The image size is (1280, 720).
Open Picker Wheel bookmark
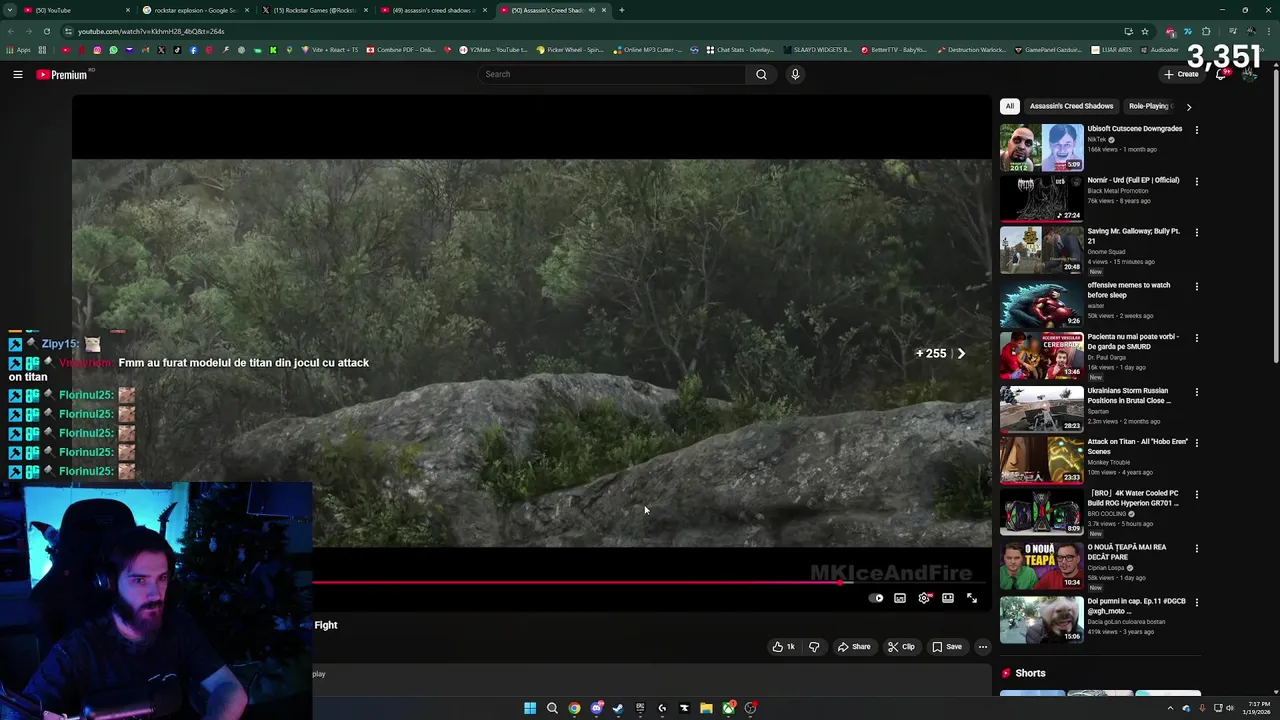pyautogui.click(x=570, y=50)
